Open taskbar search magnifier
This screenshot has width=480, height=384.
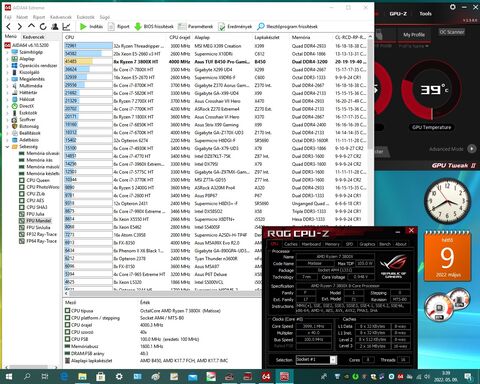tap(27, 377)
